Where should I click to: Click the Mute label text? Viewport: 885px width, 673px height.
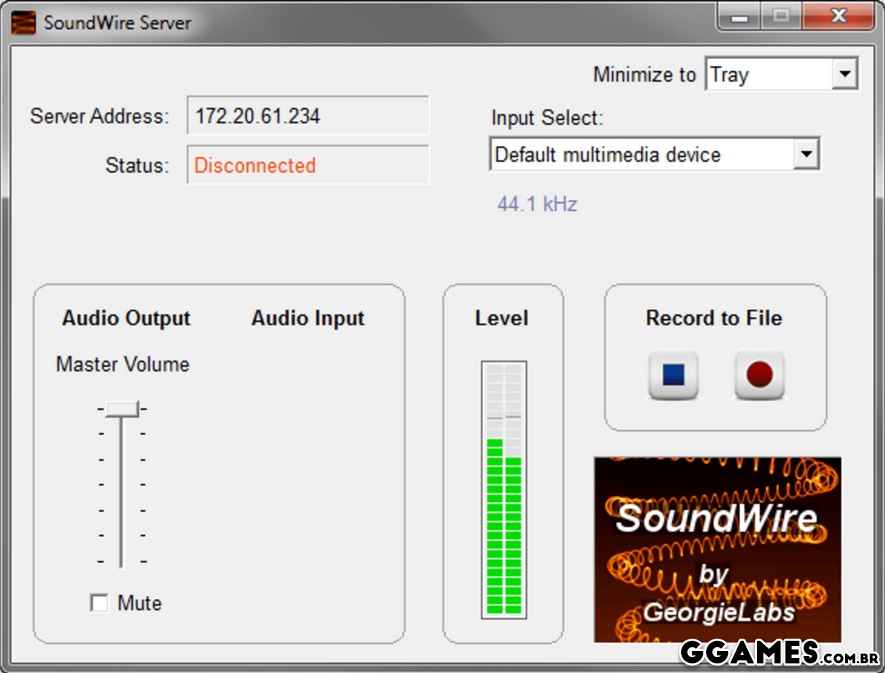click(139, 603)
